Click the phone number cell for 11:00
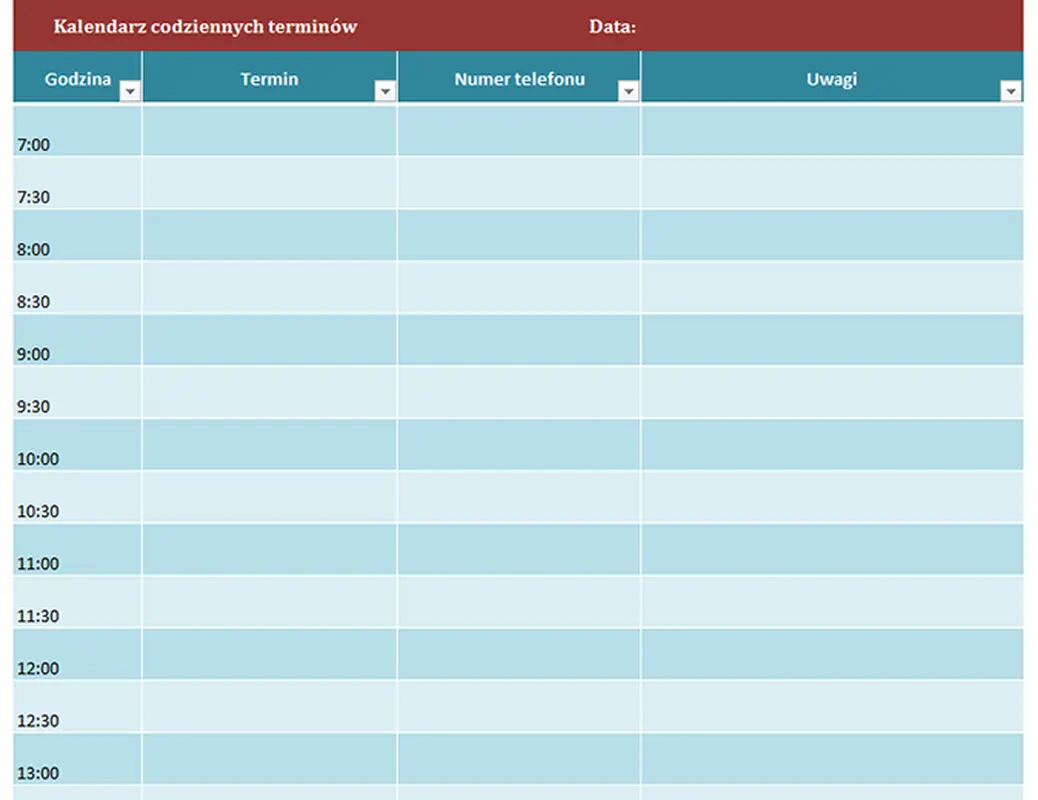The image size is (1038, 800). pos(519,550)
